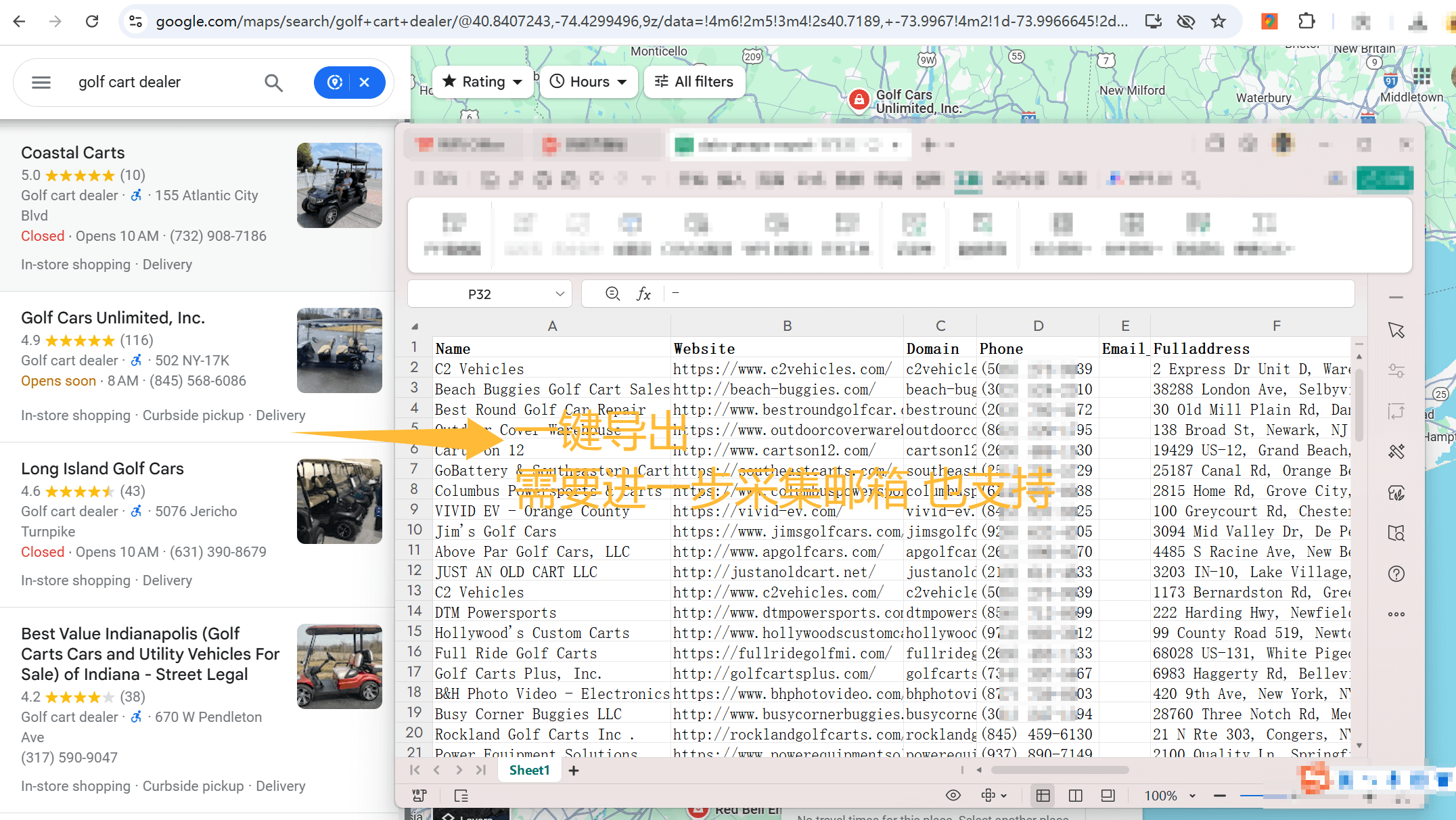Viewport: 1456px width, 820px height.
Task: View Coastal Carts photo thumbnail
Action: click(x=340, y=185)
